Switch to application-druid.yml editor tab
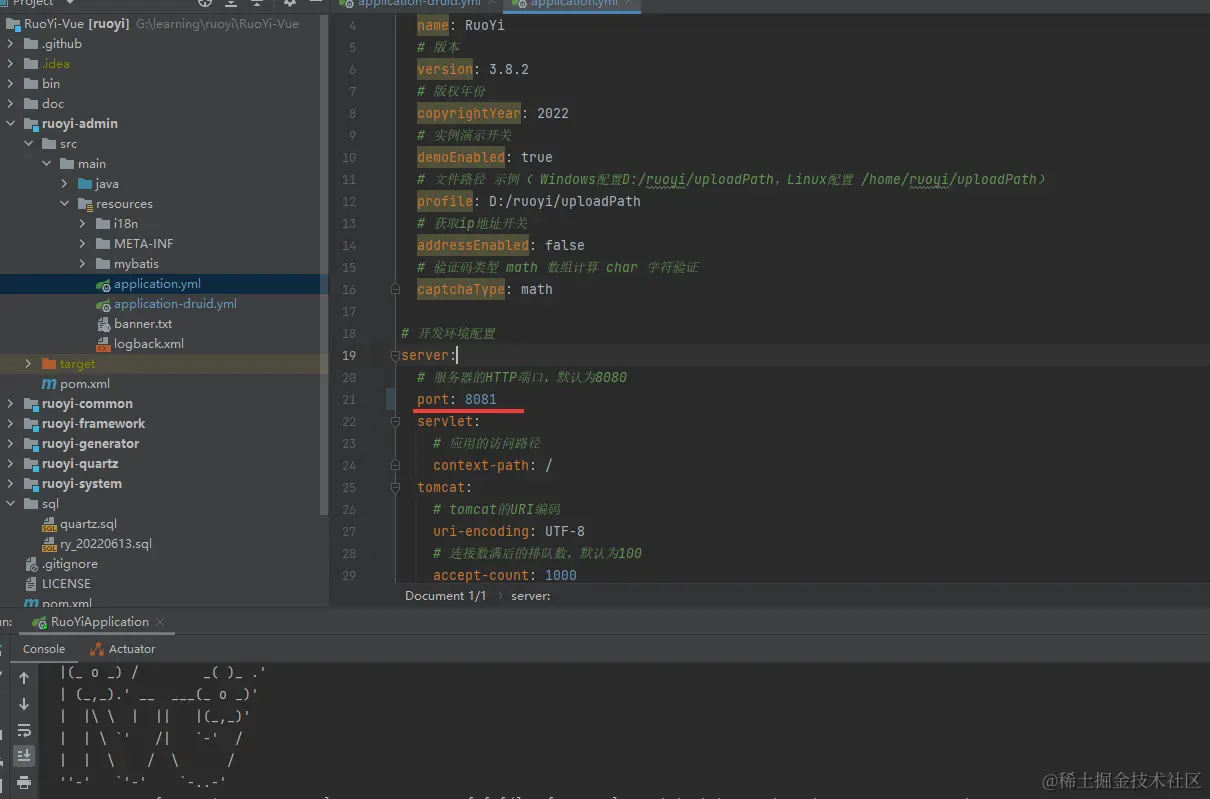 pyautogui.click(x=417, y=4)
